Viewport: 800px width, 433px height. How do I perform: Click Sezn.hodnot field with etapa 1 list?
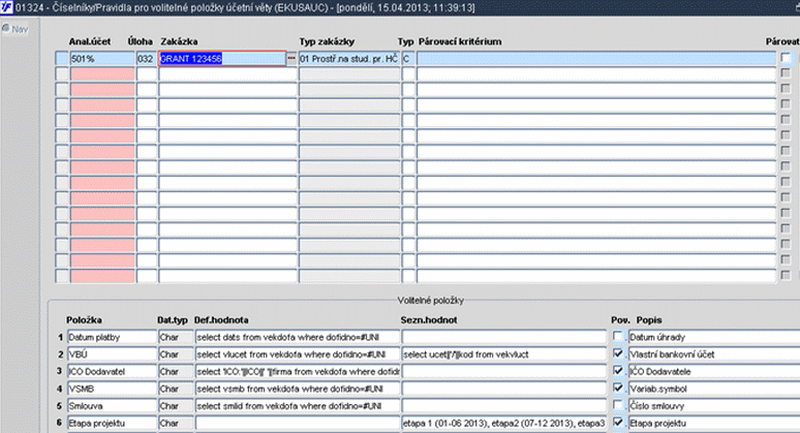(x=504, y=423)
